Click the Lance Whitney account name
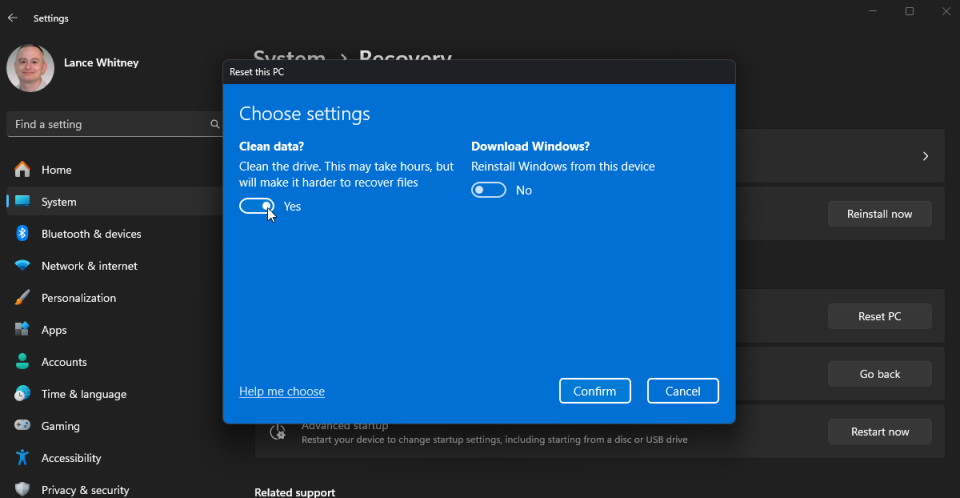Screen dimensions: 960x498 [x=101, y=62]
